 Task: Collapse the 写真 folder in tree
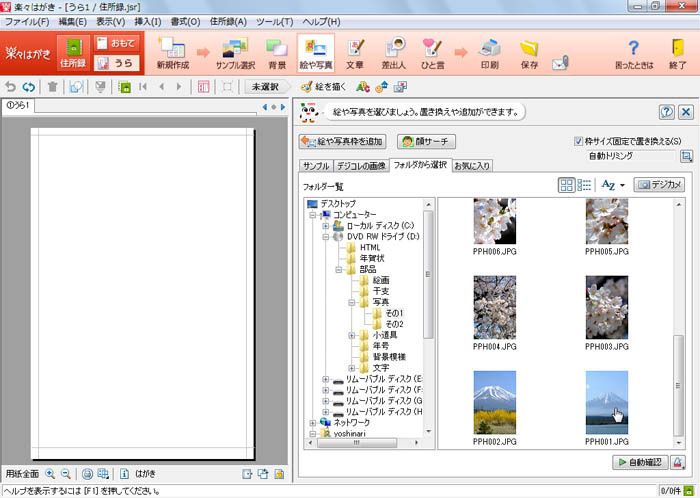point(351,302)
